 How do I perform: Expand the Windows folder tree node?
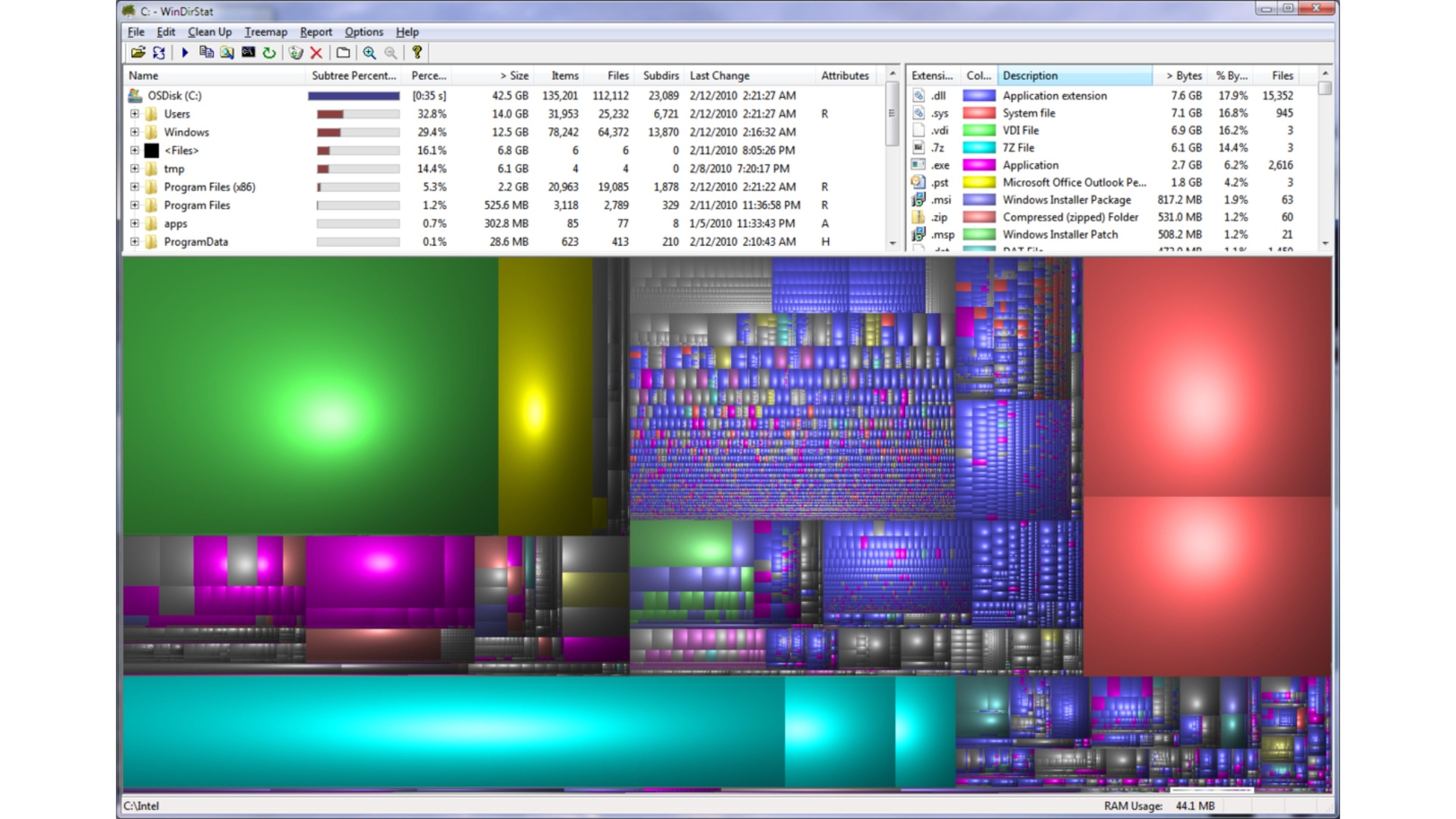(135, 132)
